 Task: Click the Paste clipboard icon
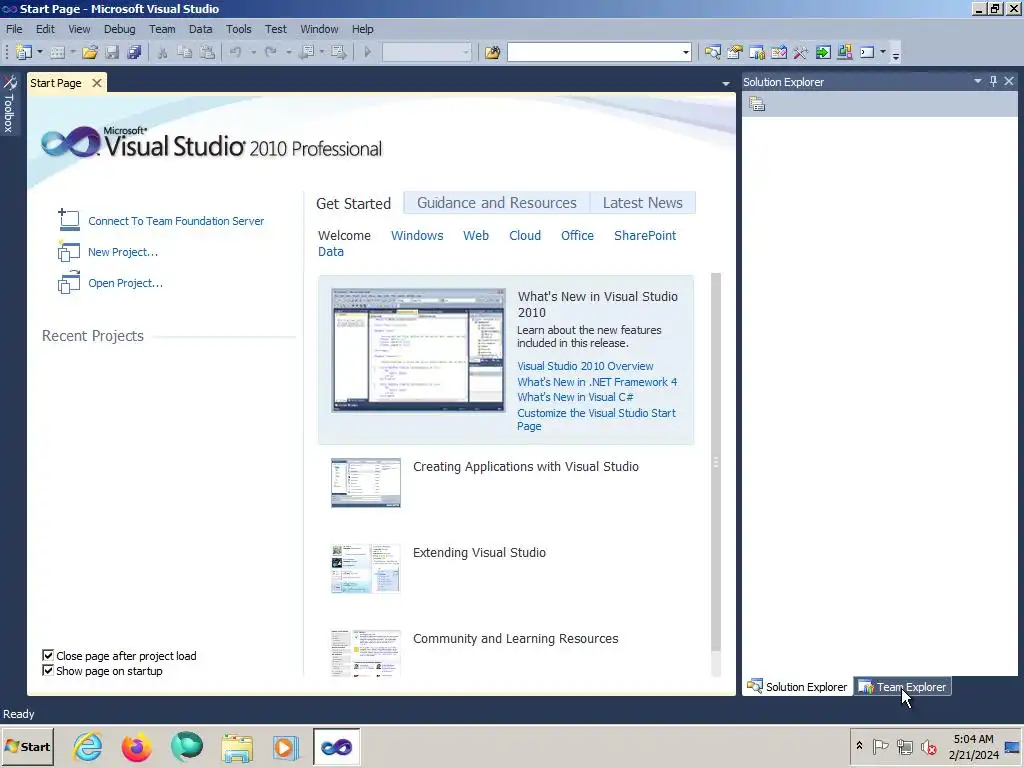207,52
